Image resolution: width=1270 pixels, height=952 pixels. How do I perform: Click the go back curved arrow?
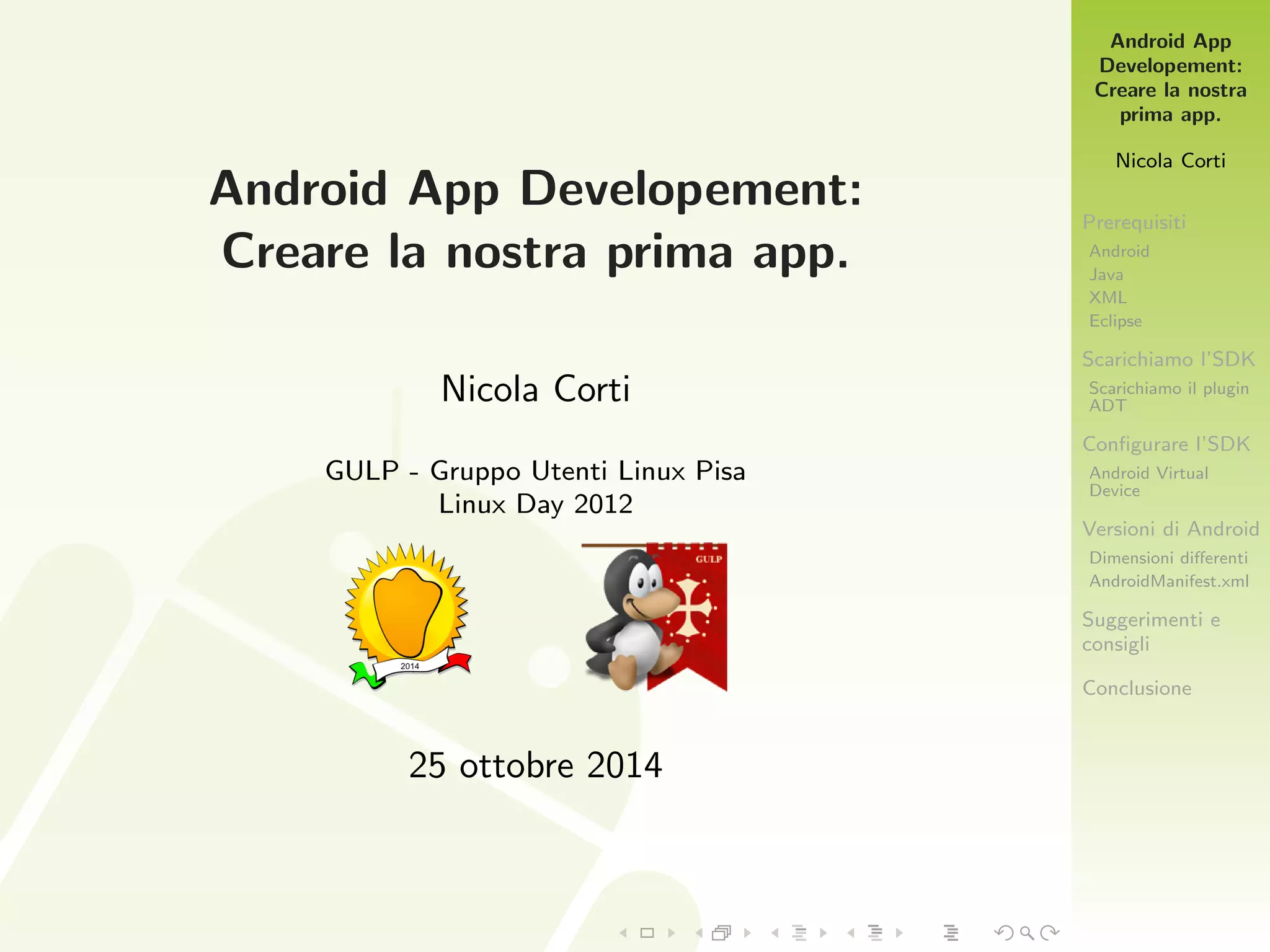point(1003,933)
